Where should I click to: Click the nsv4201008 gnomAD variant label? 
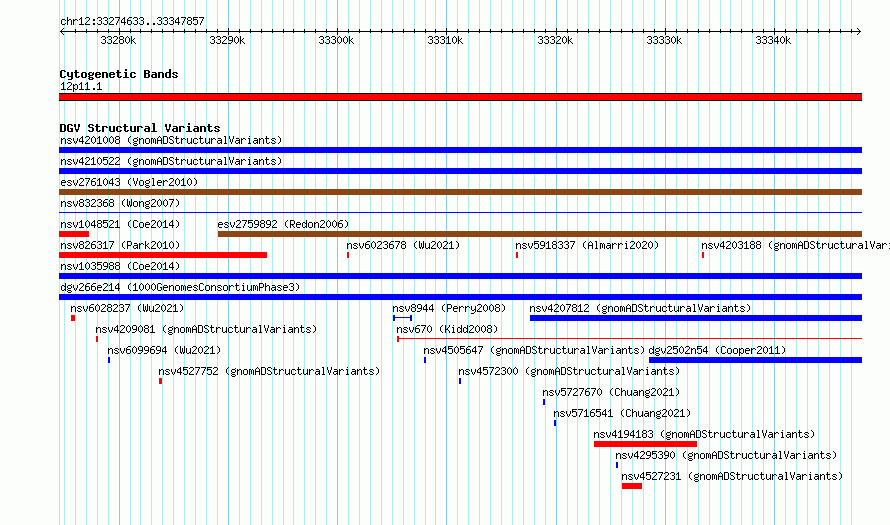[171, 140]
